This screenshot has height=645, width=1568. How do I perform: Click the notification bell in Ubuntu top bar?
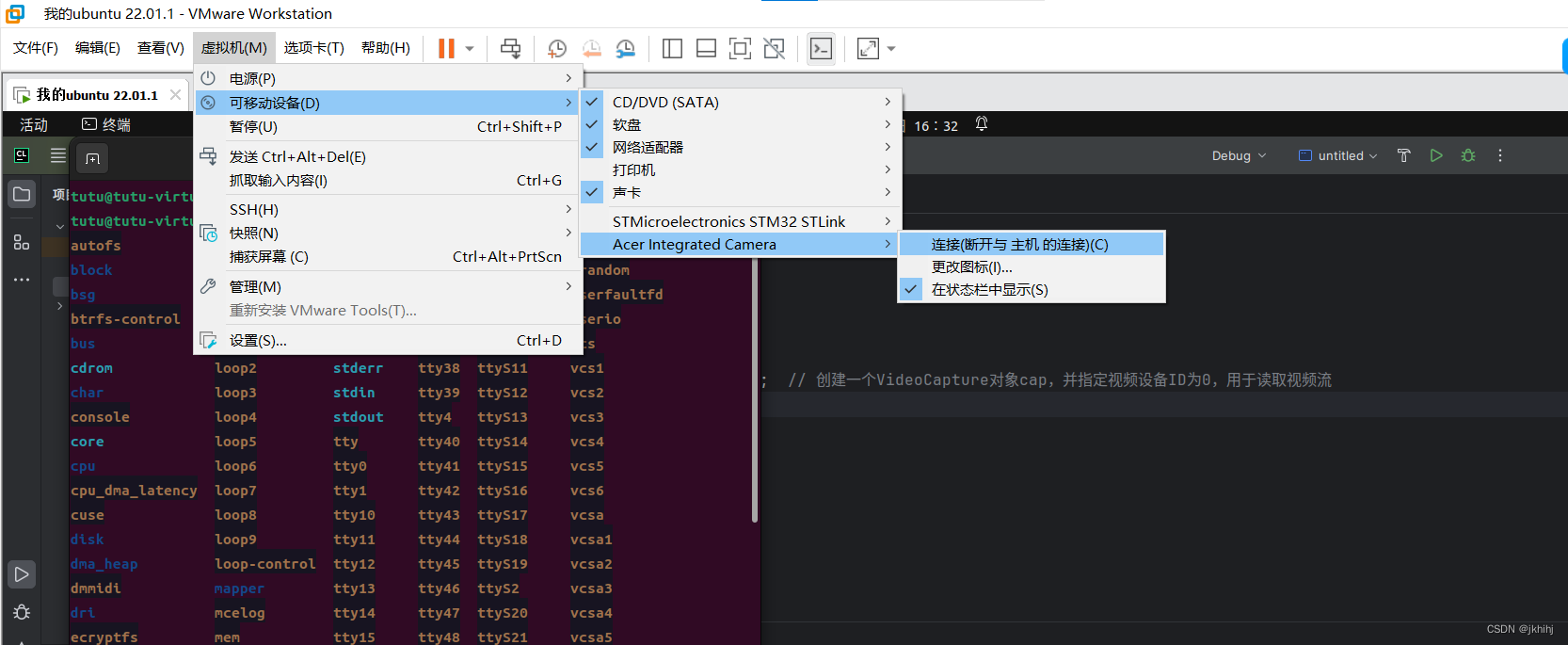(x=982, y=124)
